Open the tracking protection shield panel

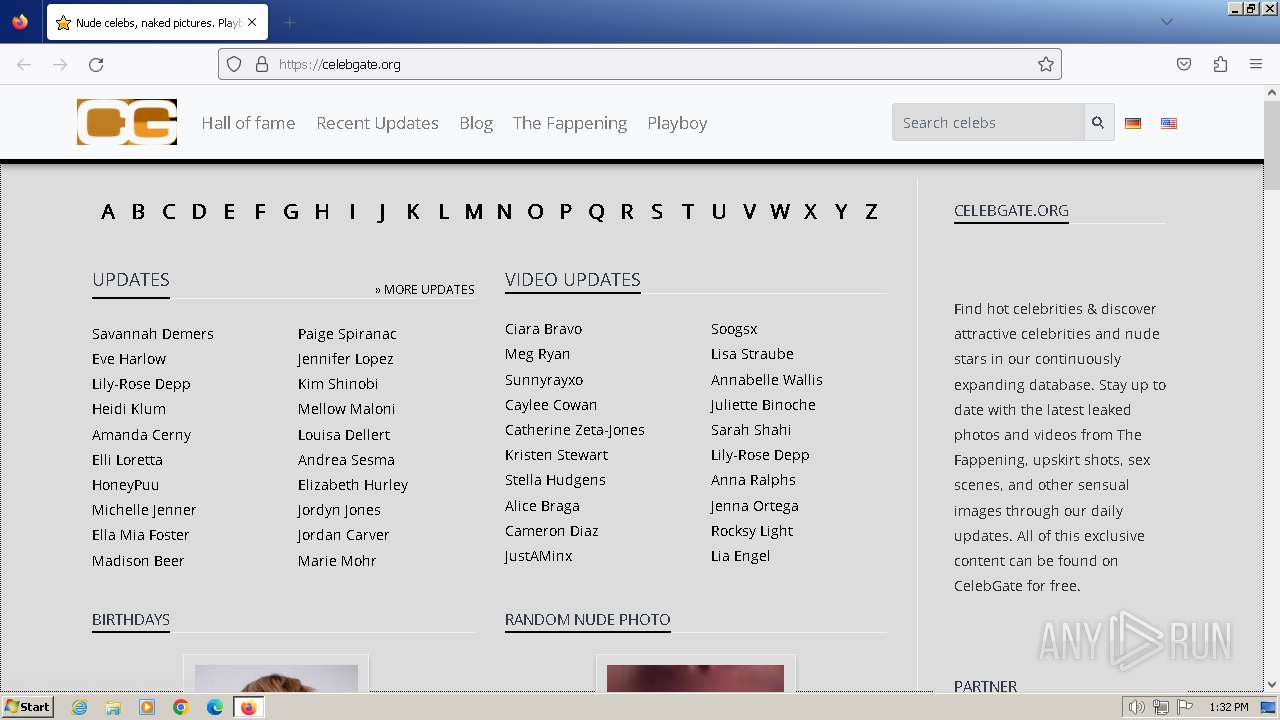coord(234,64)
